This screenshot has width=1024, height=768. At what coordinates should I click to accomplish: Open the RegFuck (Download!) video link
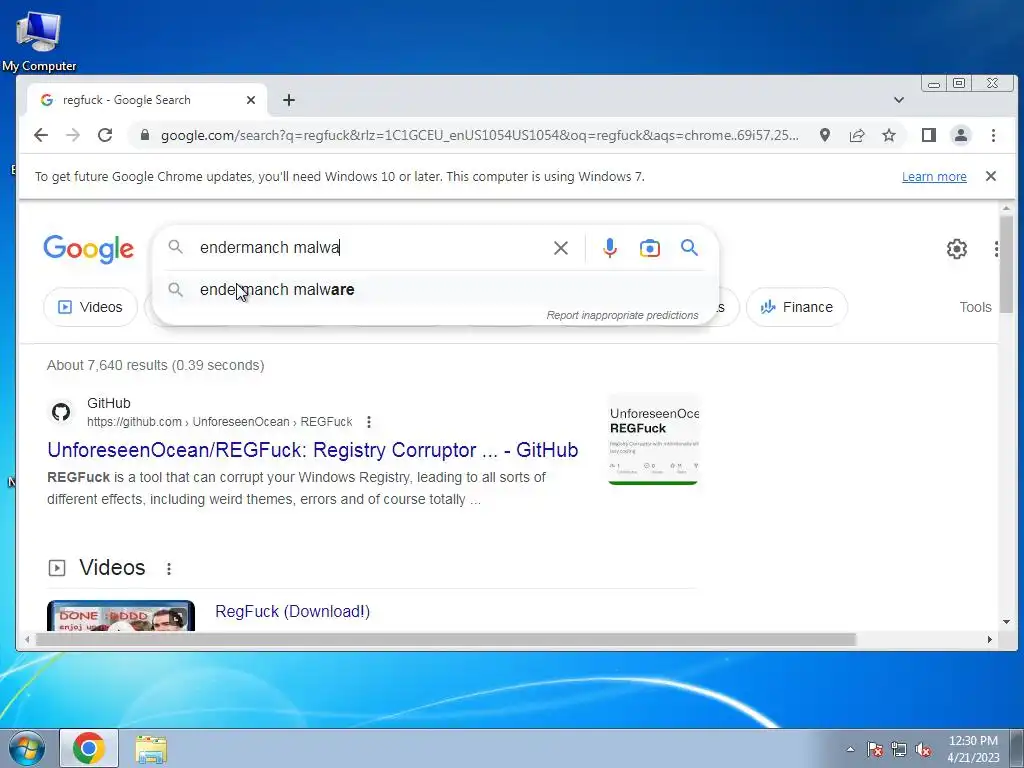tap(293, 611)
